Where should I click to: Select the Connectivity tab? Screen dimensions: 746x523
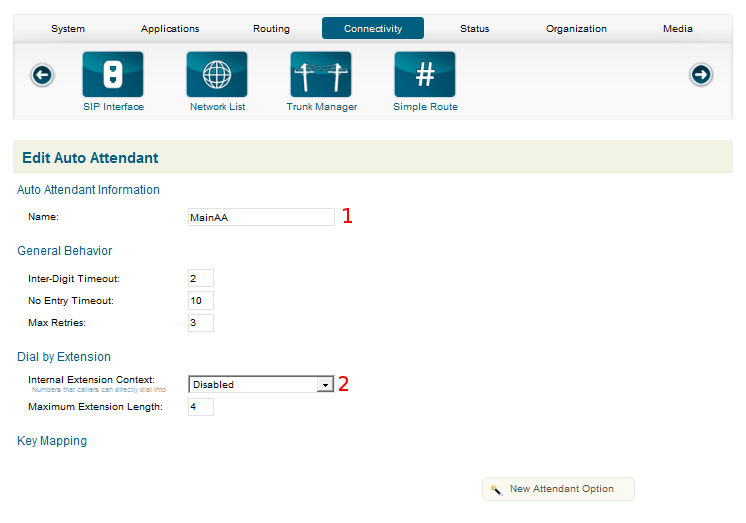[x=373, y=29]
